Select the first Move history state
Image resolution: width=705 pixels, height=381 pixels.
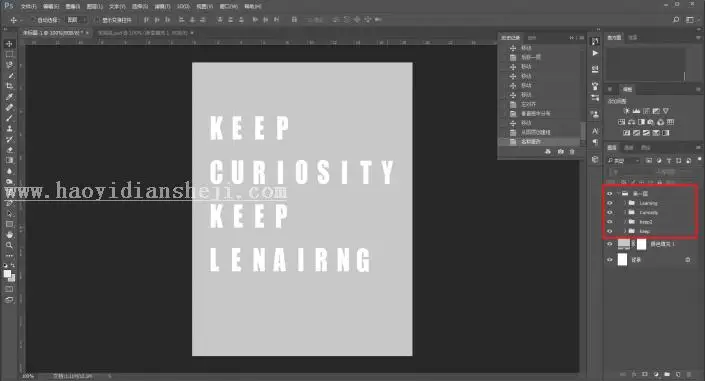540,48
